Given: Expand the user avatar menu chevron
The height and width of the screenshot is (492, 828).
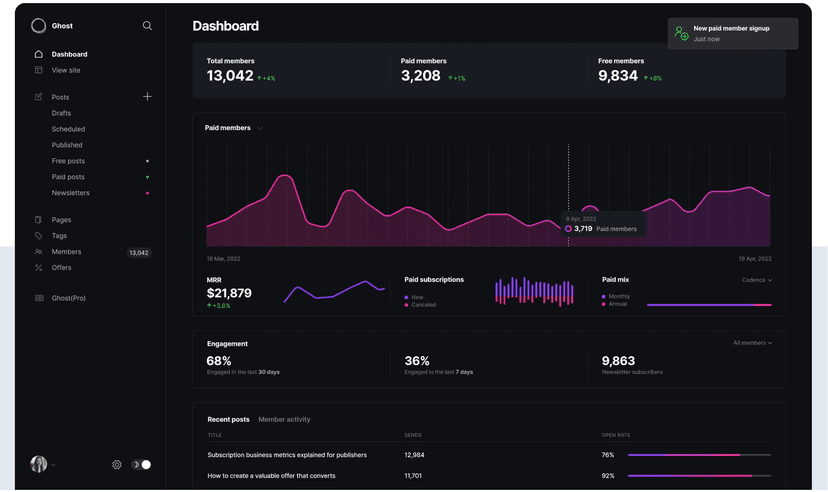Looking at the screenshot, I should [x=53, y=465].
